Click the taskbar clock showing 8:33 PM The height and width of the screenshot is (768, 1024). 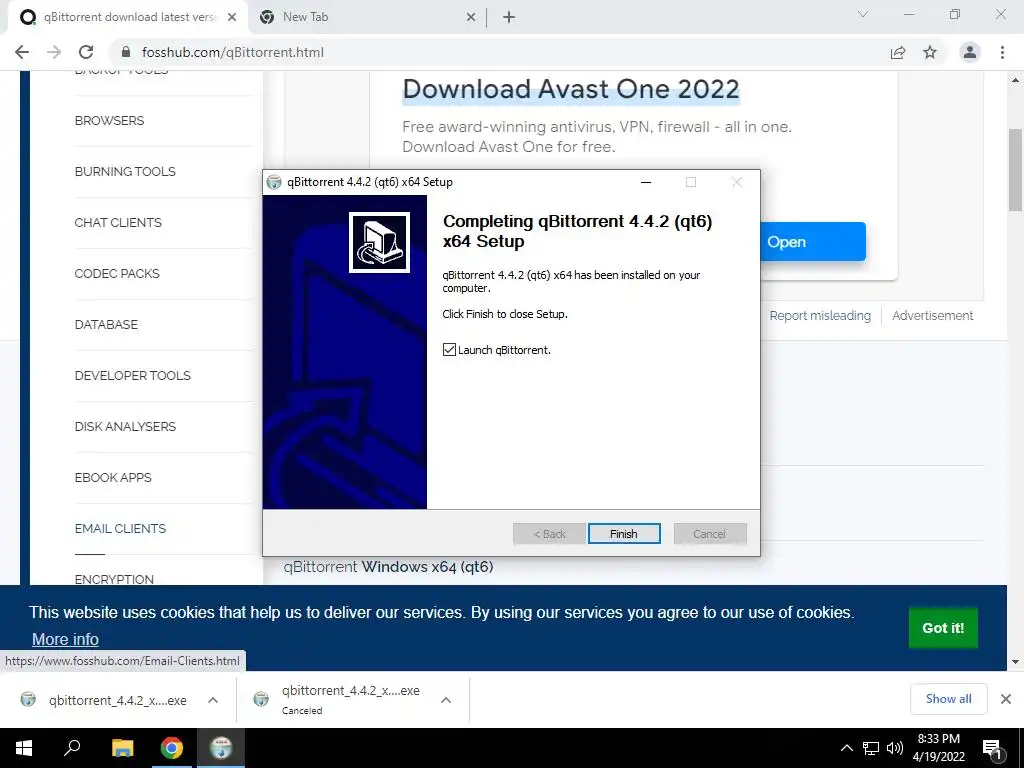click(938, 748)
